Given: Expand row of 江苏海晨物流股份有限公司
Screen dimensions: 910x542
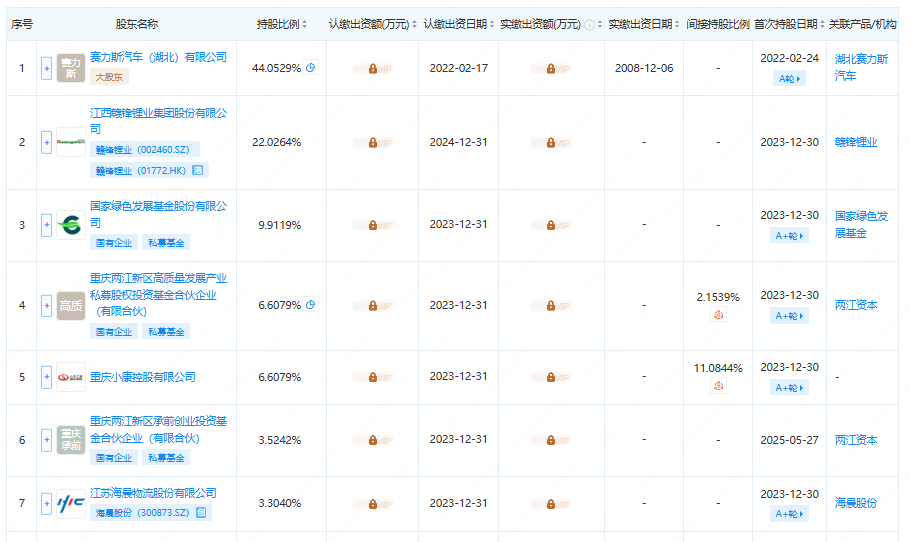Looking at the screenshot, I should [46, 503].
